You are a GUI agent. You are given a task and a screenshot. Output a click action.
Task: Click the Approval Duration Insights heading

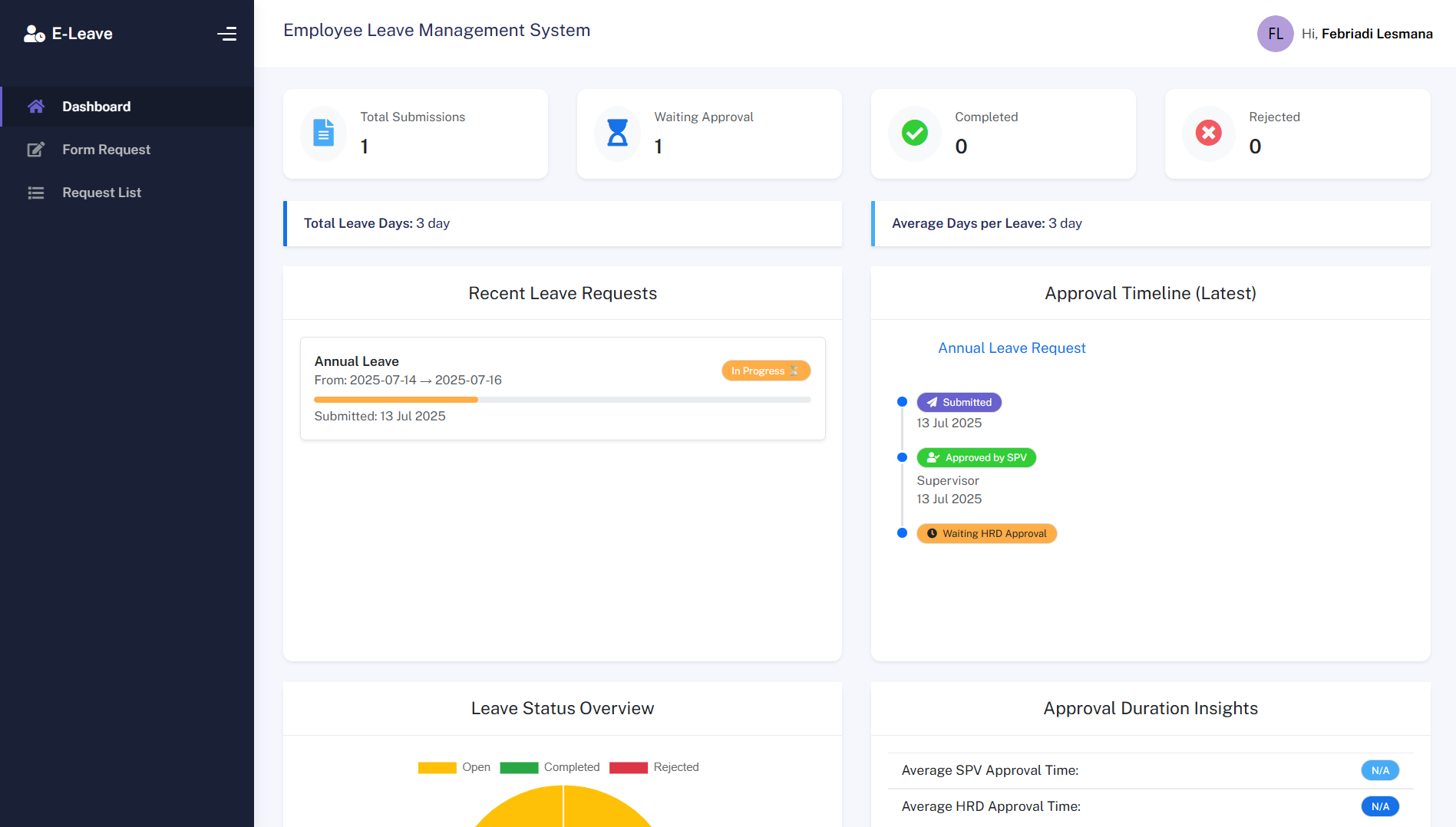coord(1151,708)
